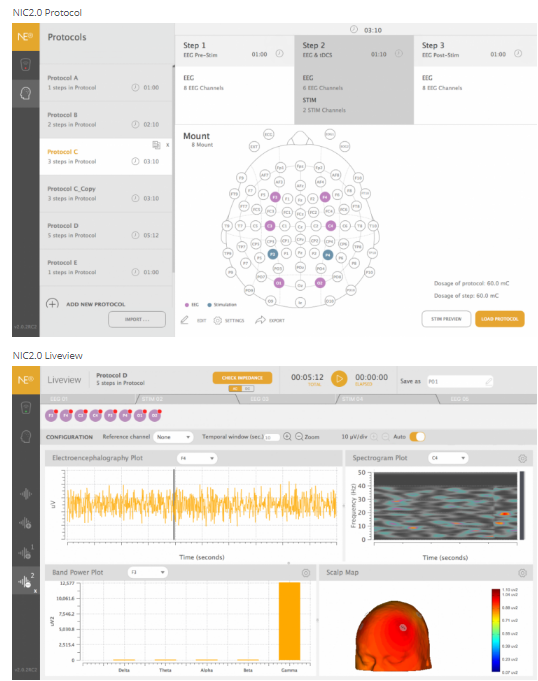Screen dimensions: 538x681
Task: Increase µV/div scale with plus icon
Action: click(374, 436)
